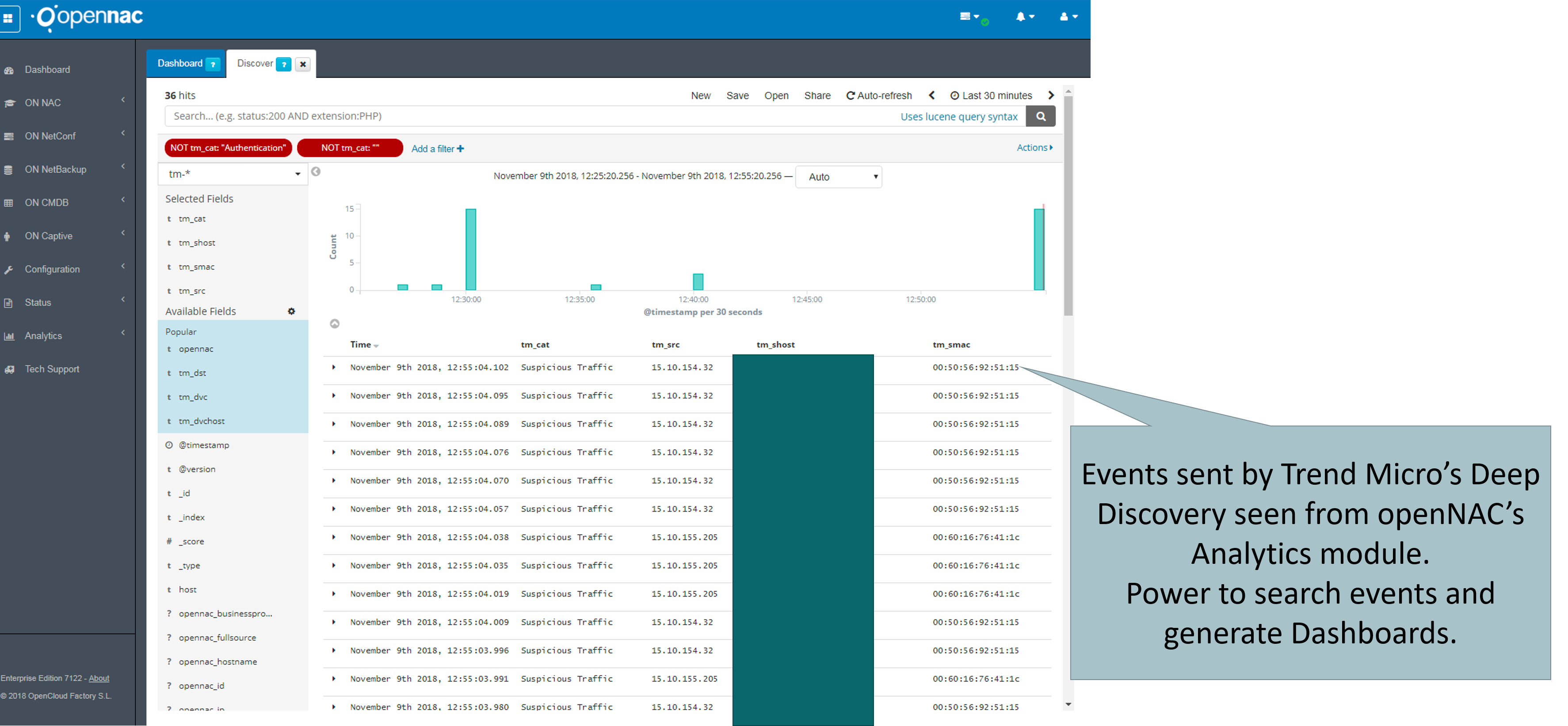The height and width of the screenshot is (726, 1568).
Task: Click the Status sidebar icon
Action: pyautogui.click(x=8, y=303)
